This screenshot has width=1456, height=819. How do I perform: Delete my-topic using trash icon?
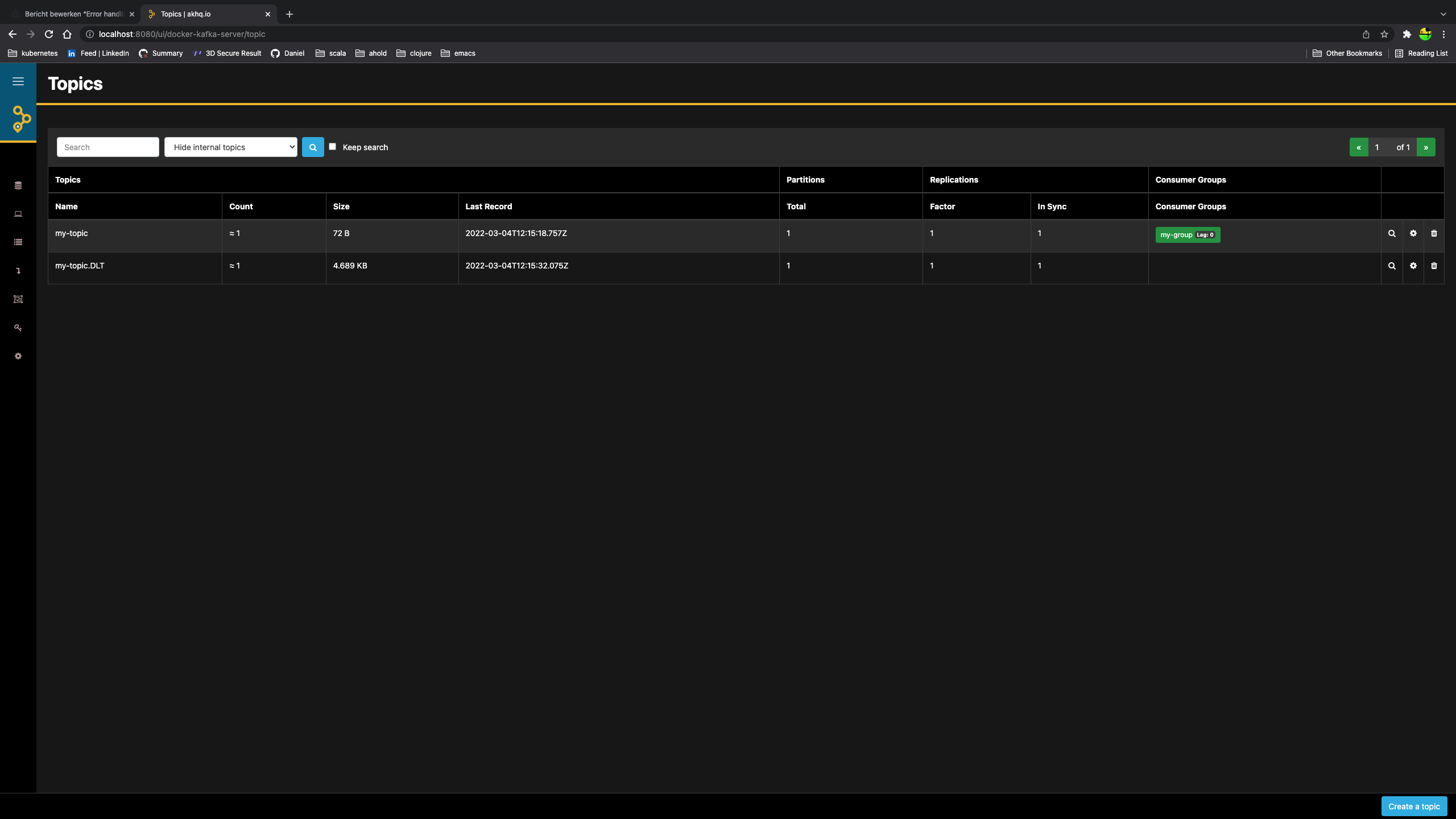point(1434,234)
